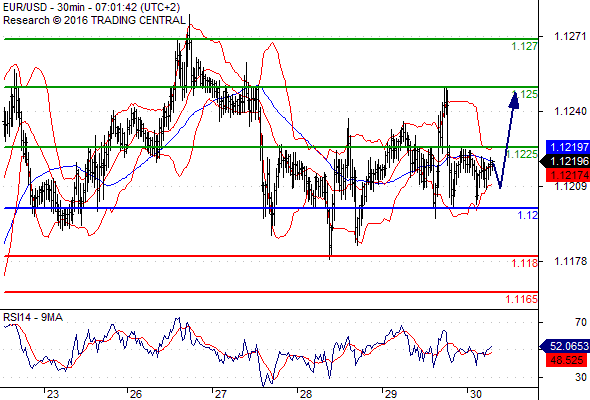Click the RSI value tag 52.0653
Viewport: 590px width, 400px height.
(565, 346)
